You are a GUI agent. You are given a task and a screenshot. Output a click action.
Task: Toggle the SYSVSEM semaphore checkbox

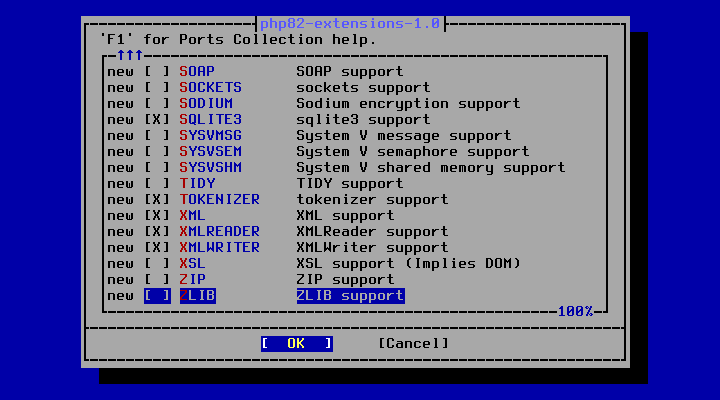[x=157, y=152]
